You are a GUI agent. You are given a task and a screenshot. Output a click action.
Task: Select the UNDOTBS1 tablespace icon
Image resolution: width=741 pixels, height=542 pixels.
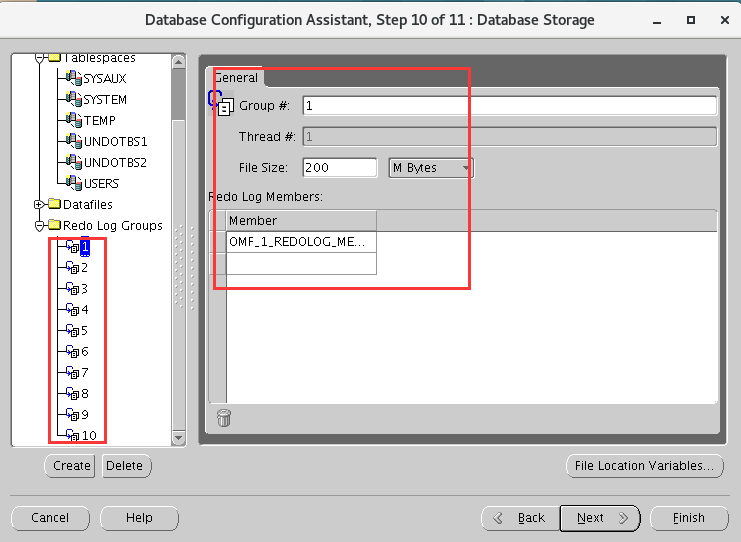[x=73, y=141]
